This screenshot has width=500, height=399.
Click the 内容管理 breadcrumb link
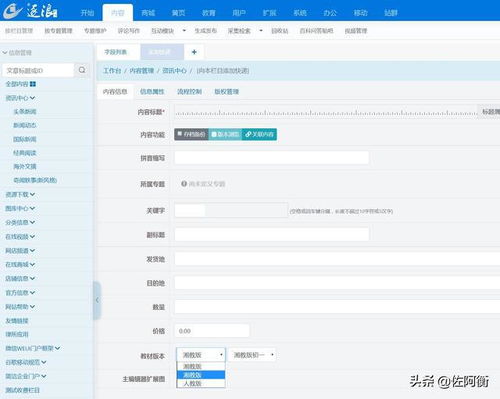142,71
